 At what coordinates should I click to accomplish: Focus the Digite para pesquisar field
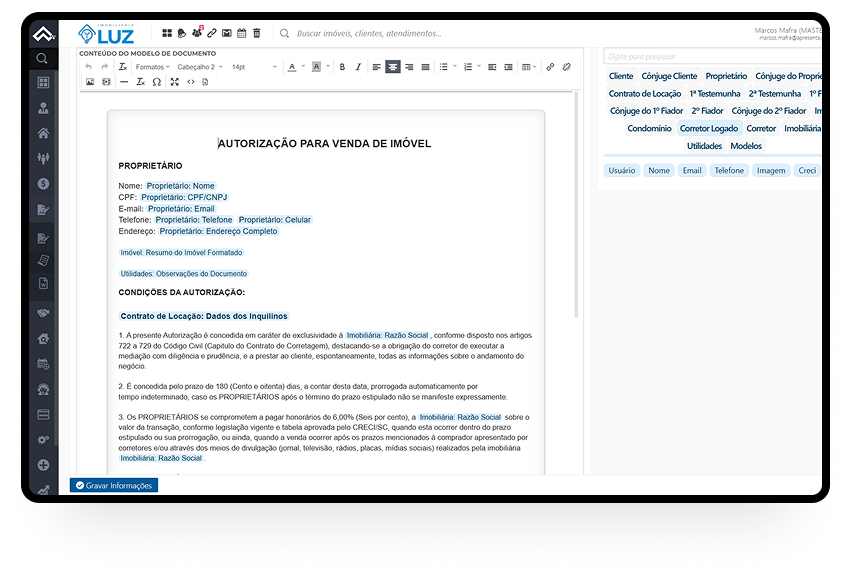click(712, 56)
